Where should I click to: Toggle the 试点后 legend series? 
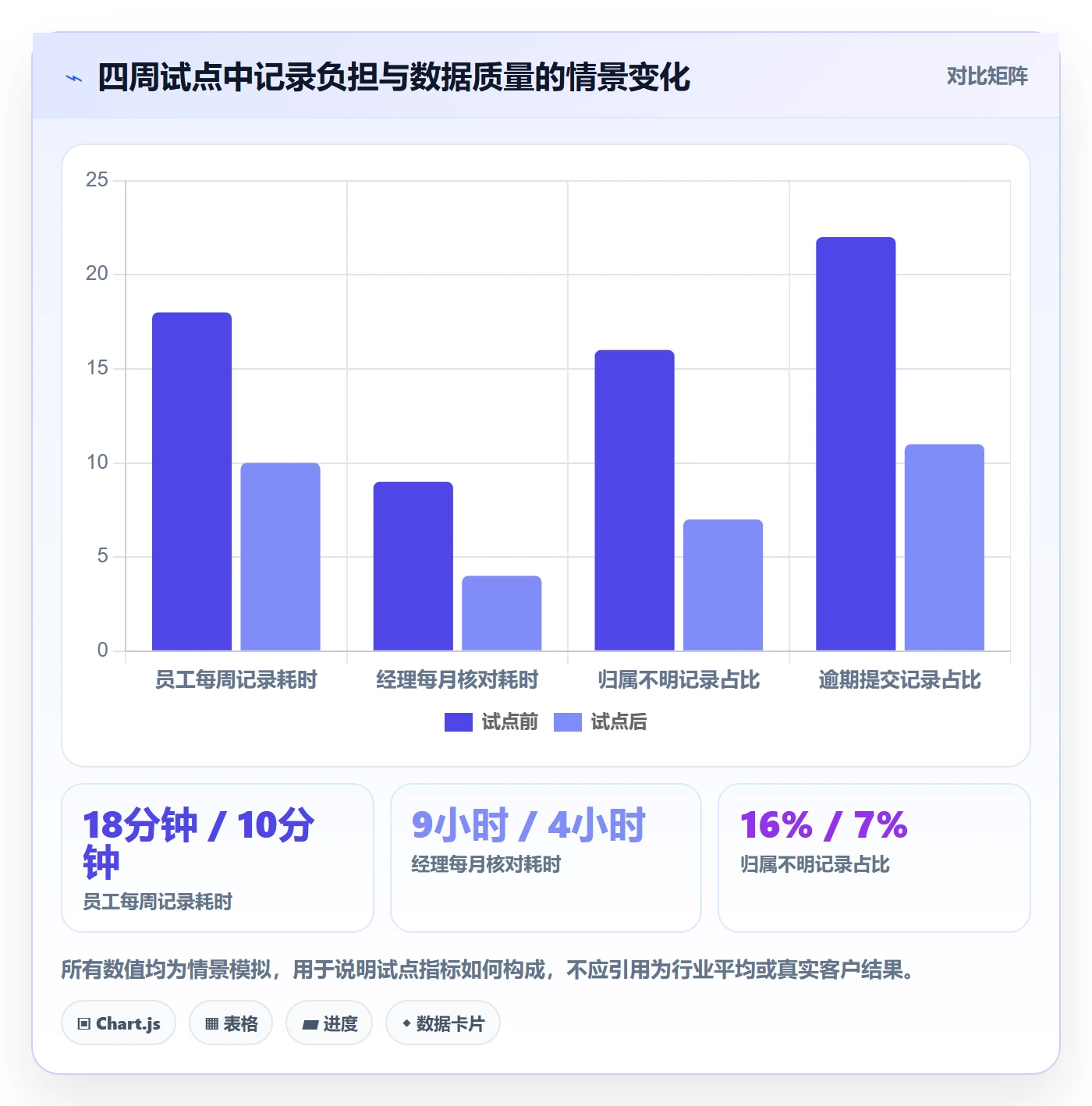[601, 722]
